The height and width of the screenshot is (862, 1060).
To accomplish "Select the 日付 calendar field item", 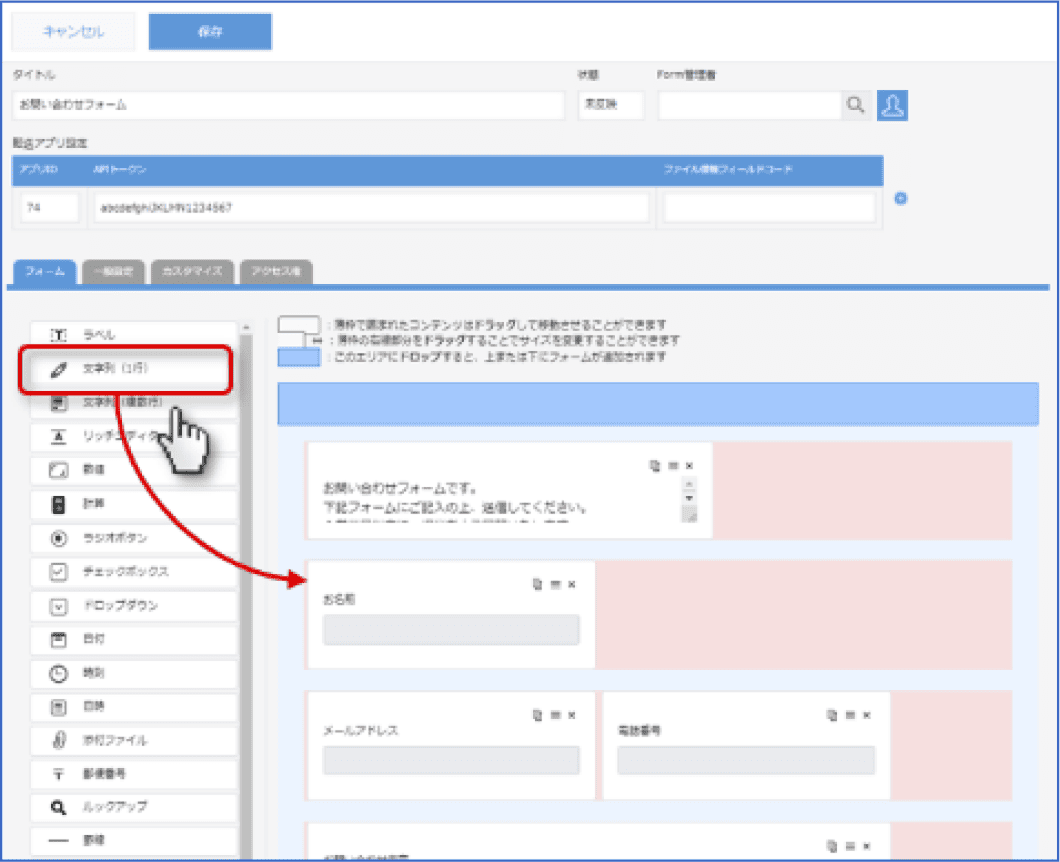I will coord(134,640).
